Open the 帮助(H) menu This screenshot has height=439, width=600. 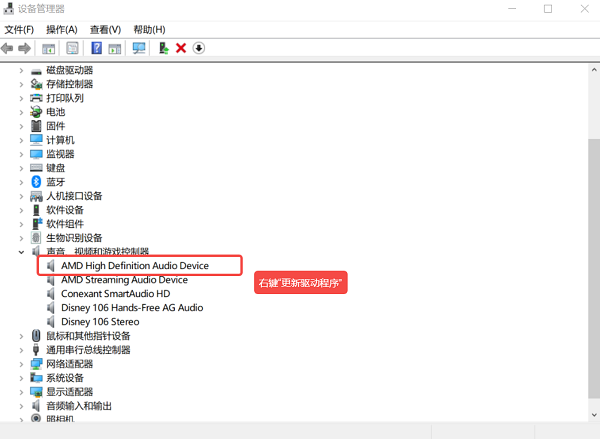149,29
